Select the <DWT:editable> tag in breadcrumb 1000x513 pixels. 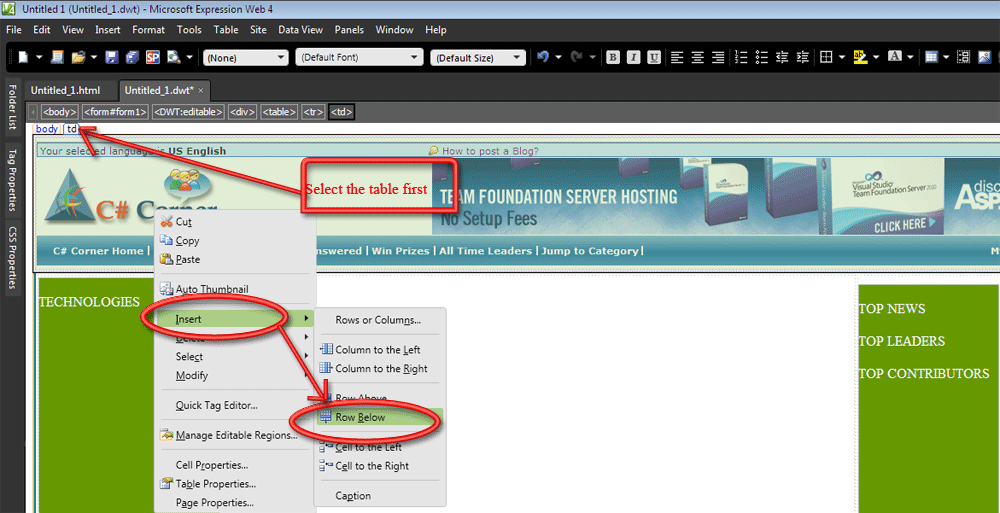[x=188, y=112]
